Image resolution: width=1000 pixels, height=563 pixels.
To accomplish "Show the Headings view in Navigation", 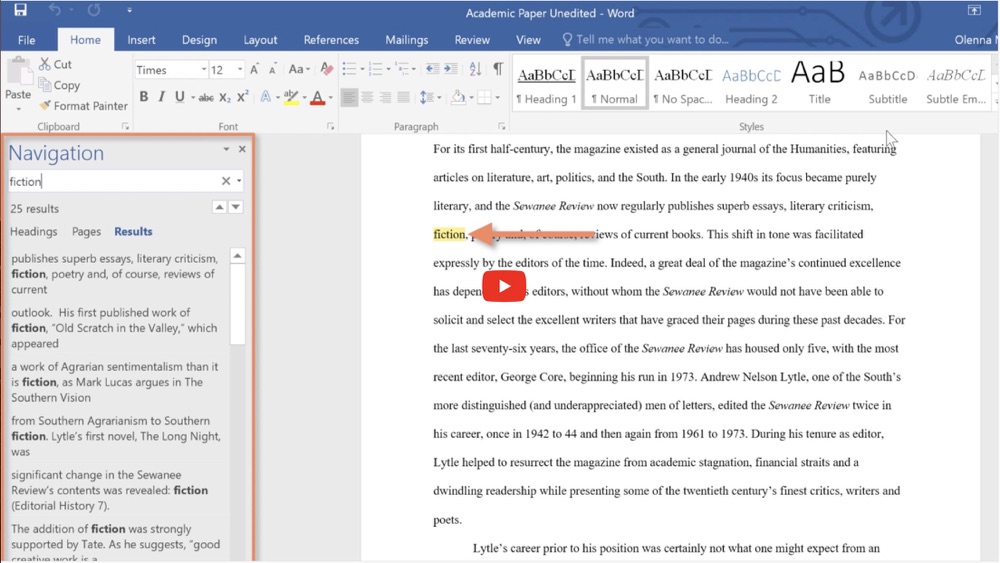I will 34,231.
